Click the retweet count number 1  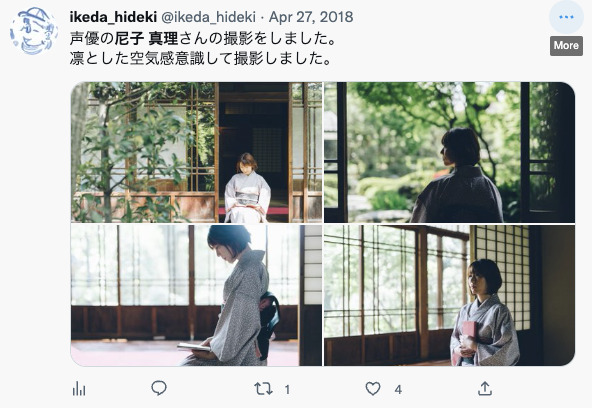287,390
